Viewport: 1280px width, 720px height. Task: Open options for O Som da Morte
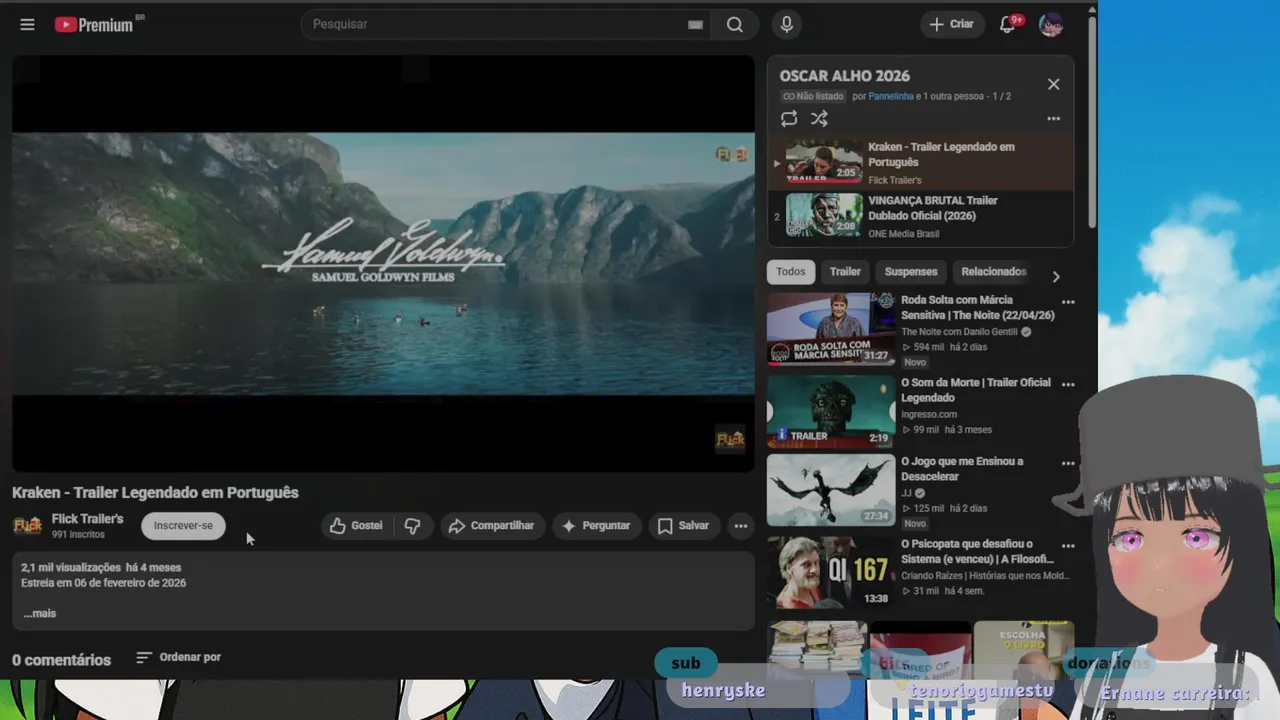[x=1068, y=384]
